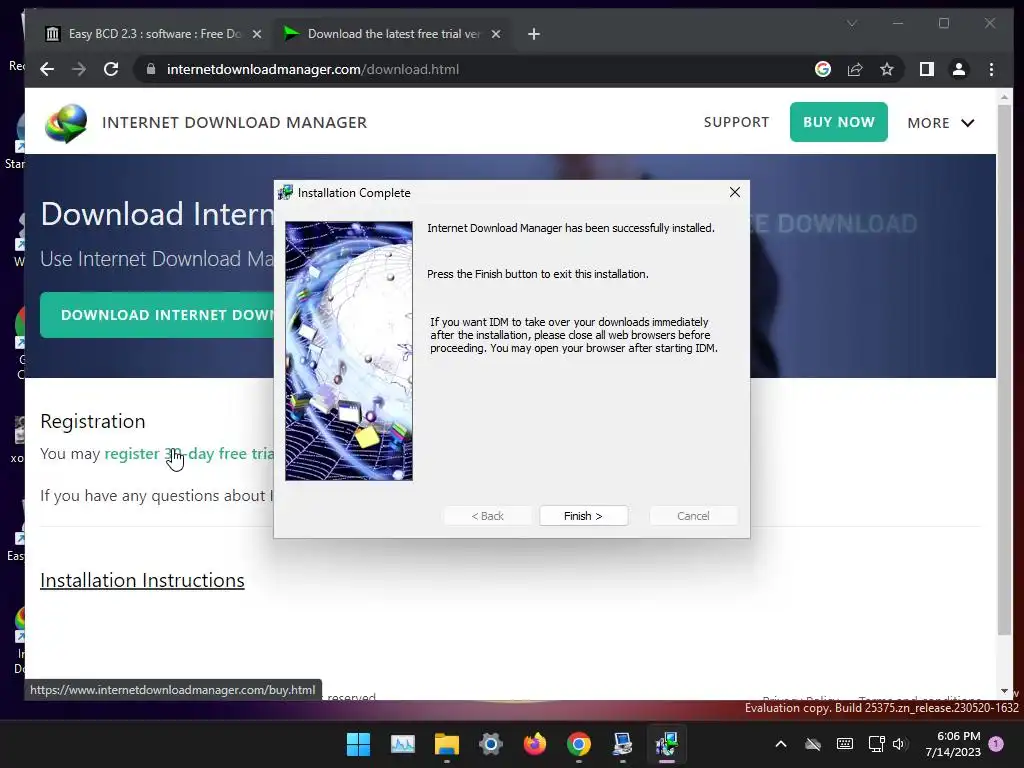The width and height of the screenshot is (1024, 768).
Task: Click DOWNLOAD INTERNET DOWNLOAD MANAGER button
Action: (157, 315)
